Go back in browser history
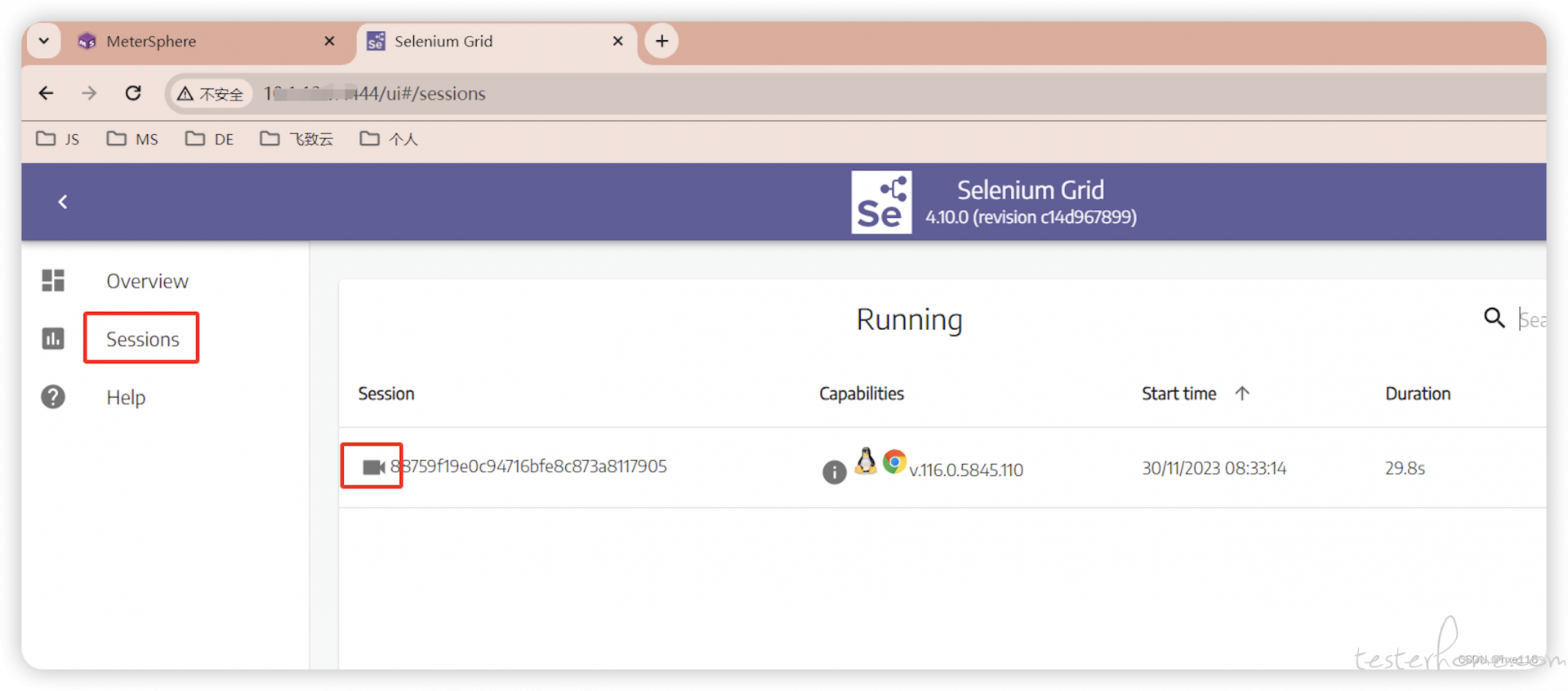Viewport: 1568px width, 691px height. [x=46, y=93]
